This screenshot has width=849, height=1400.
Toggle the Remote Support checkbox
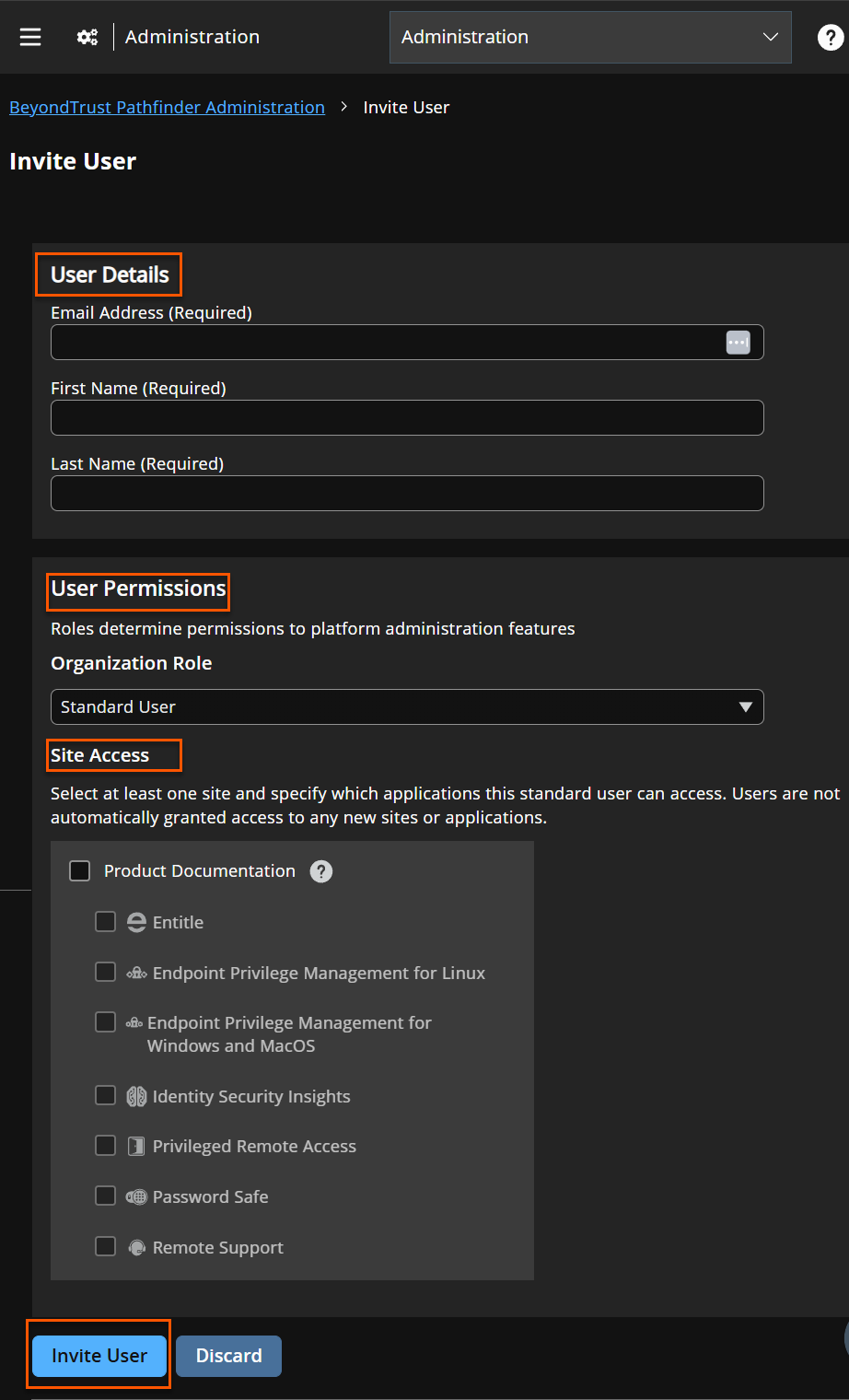tap(106, 1246)
